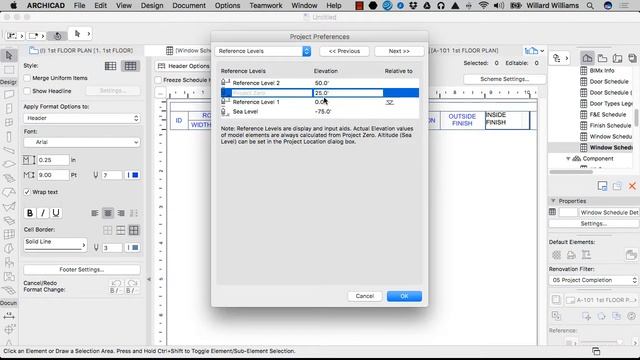Align text right in format options

[121, 213]
